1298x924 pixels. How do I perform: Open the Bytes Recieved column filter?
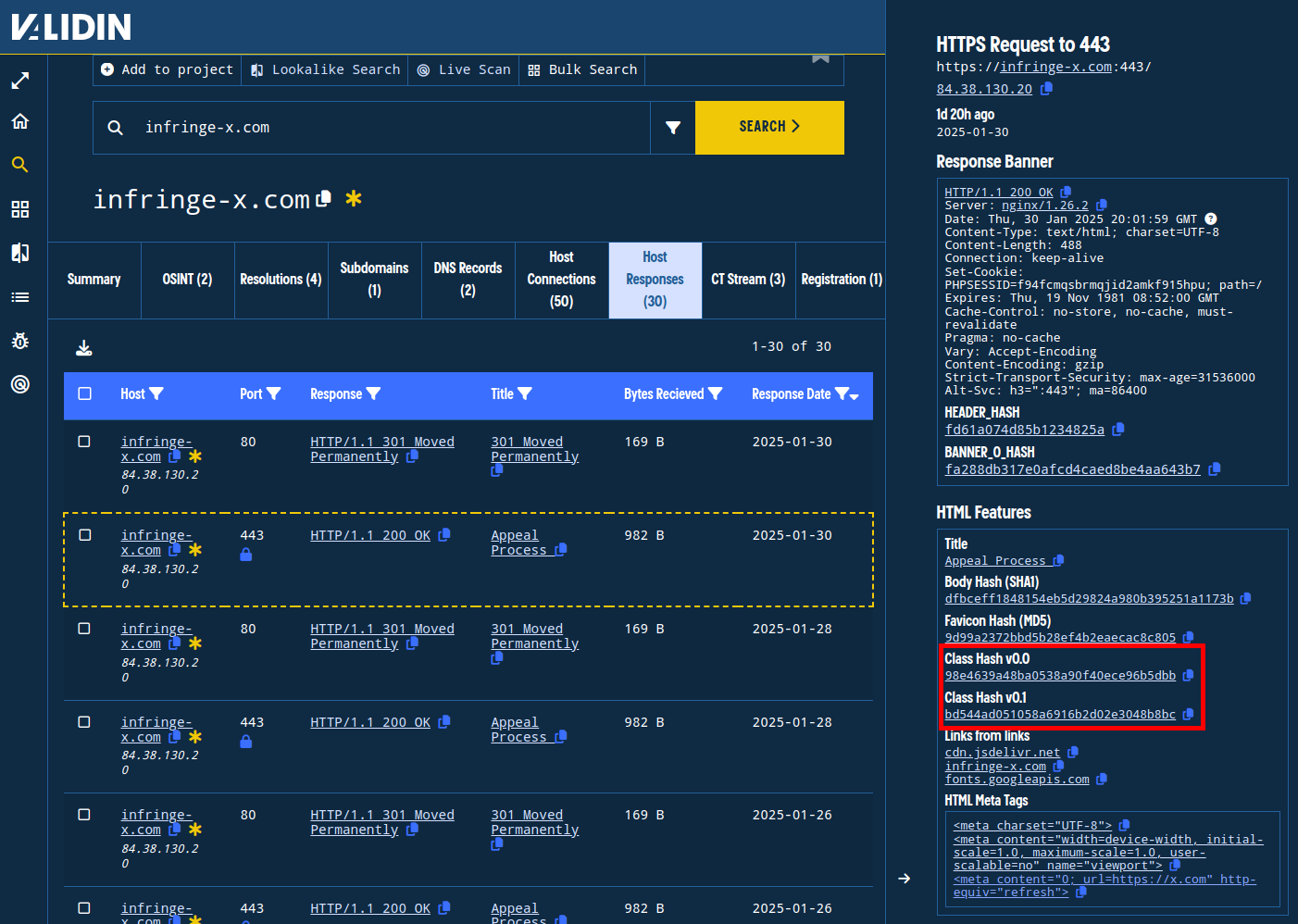[715, 393]
